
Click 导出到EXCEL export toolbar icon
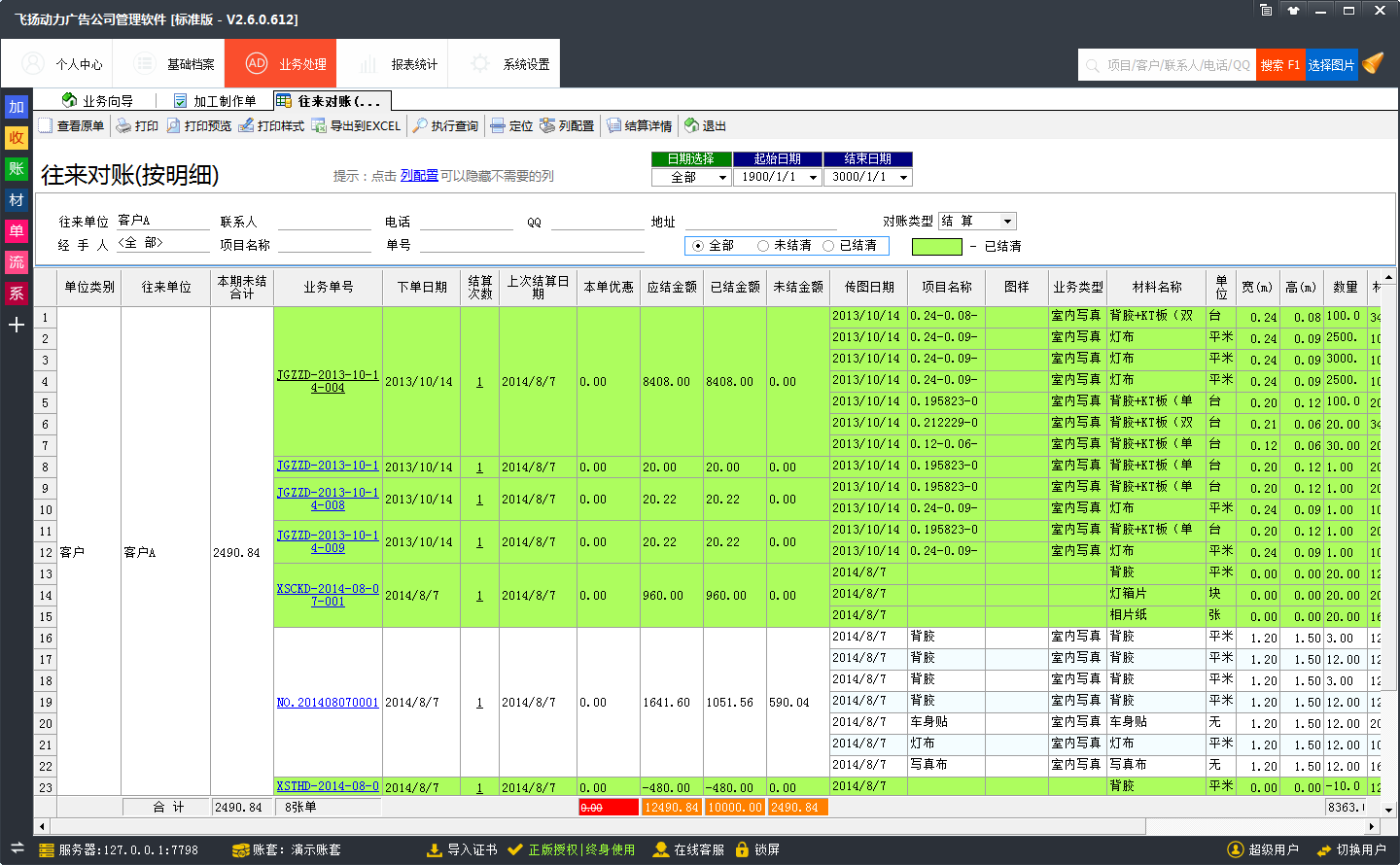point(319,126)
